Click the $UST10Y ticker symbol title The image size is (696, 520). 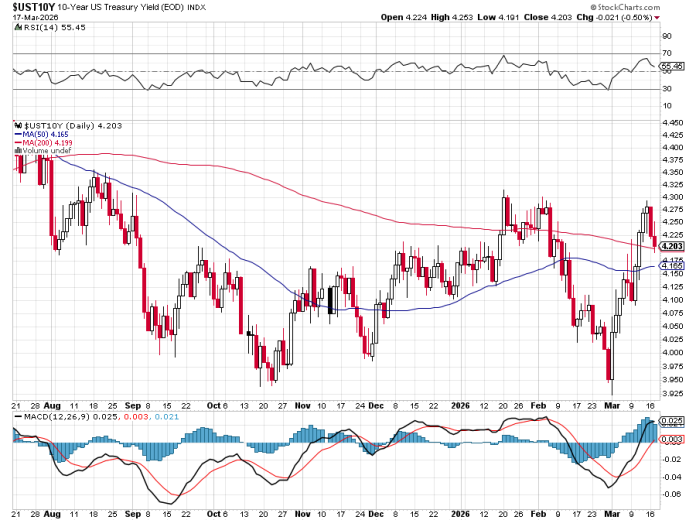coord(34,7)
